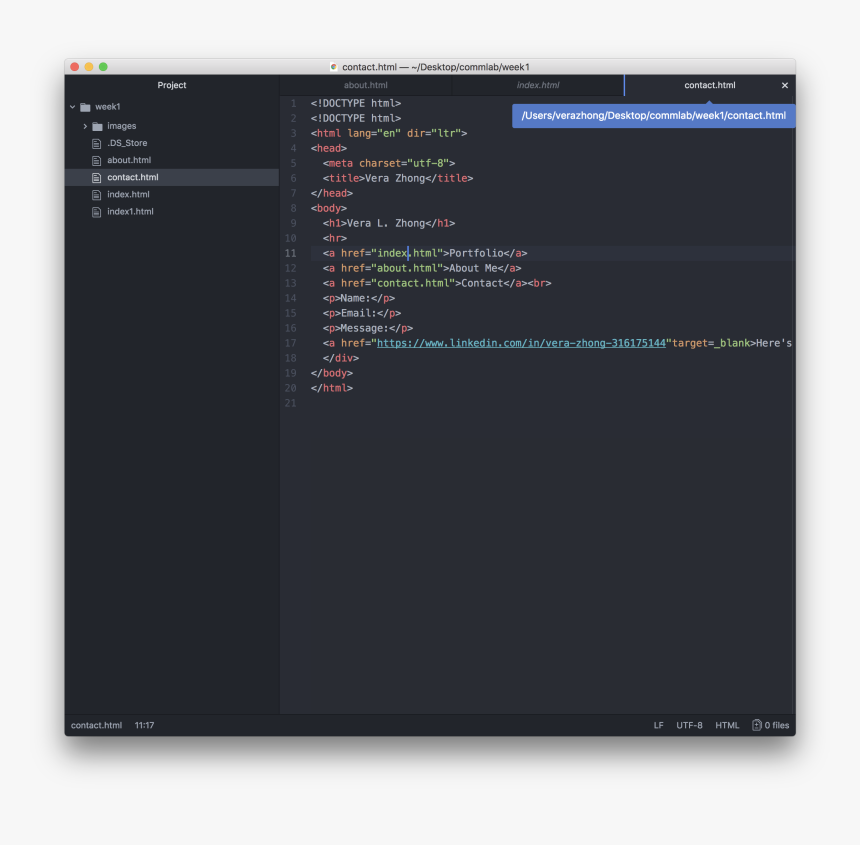Activate the contact.html tab
Image resolution: width=860 pixels, height=845 pixels.
pyautogui.click(x=710, y=85)
